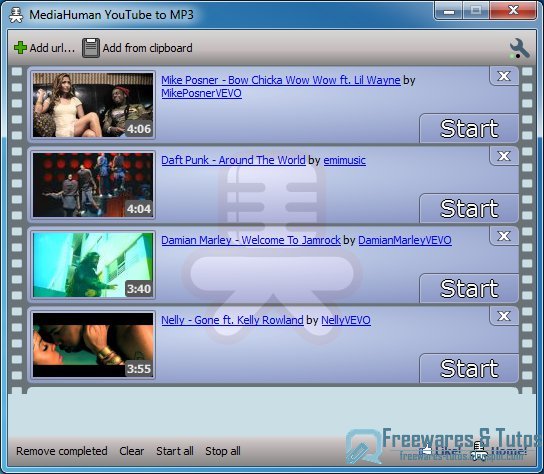The width and height of the screenshot is (544, 474).
Task: Remove the Mike Posner track with its X
Action: pos(504,76)
